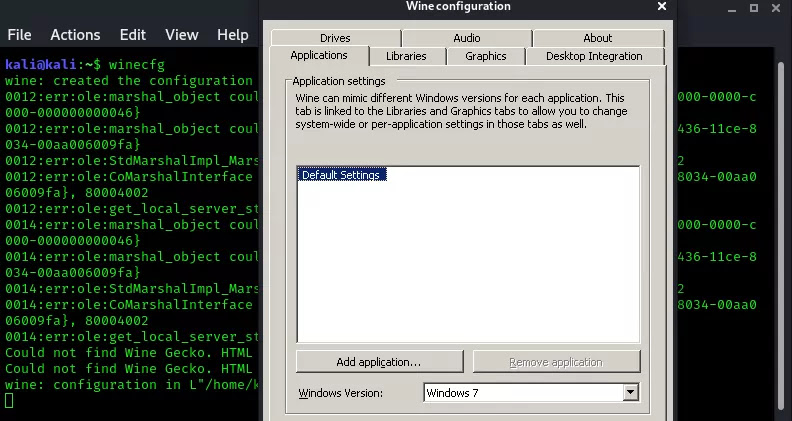Open the terminal View menu
Image resolution: width=792 pixels, height=421 pixels.
point(182,35)
